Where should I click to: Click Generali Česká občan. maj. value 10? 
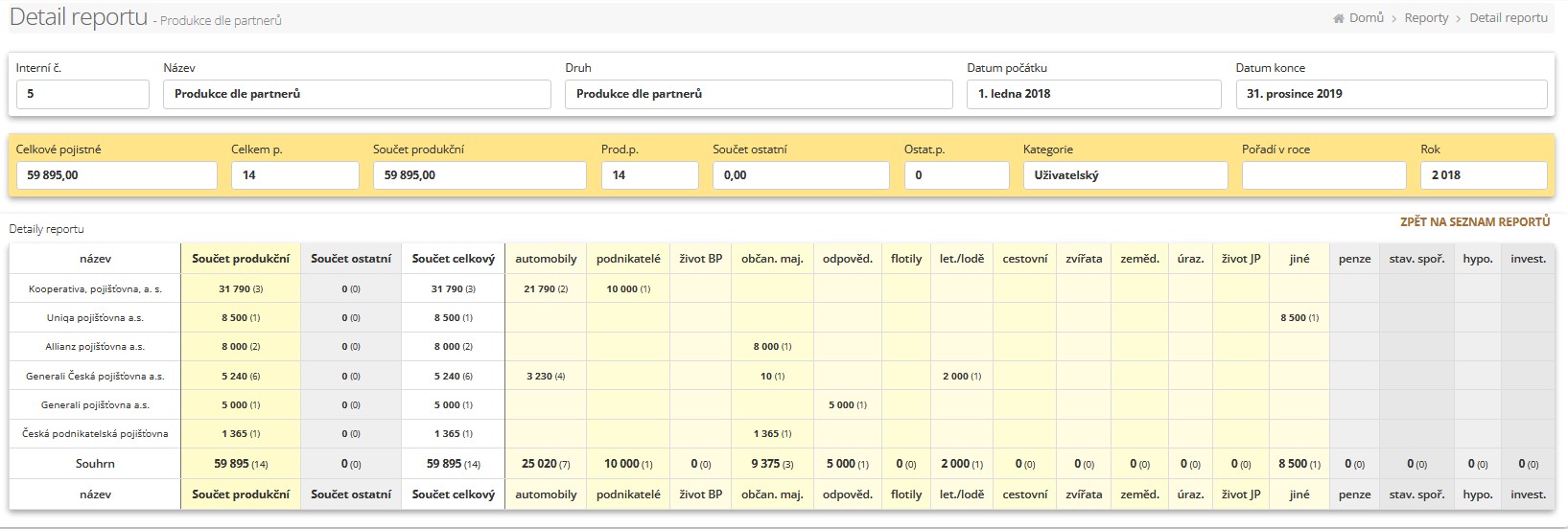coord(772,376)
